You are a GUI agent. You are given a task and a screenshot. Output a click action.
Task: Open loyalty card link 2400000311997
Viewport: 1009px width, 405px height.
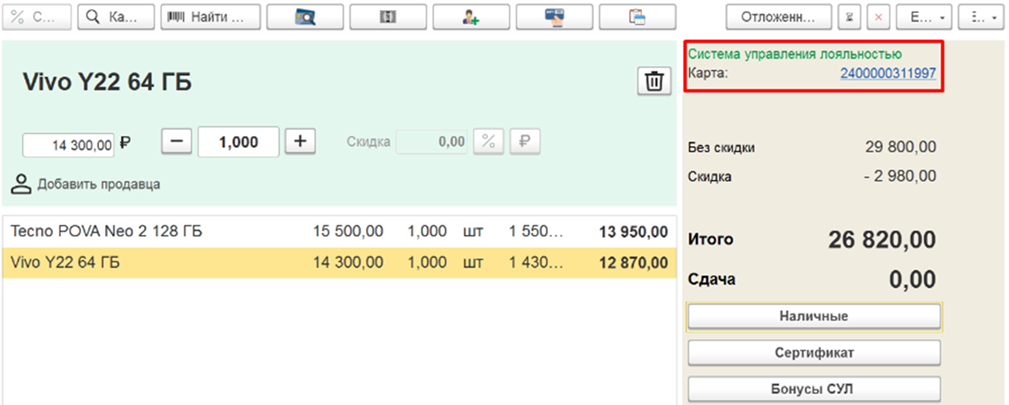tap(888, 73)
